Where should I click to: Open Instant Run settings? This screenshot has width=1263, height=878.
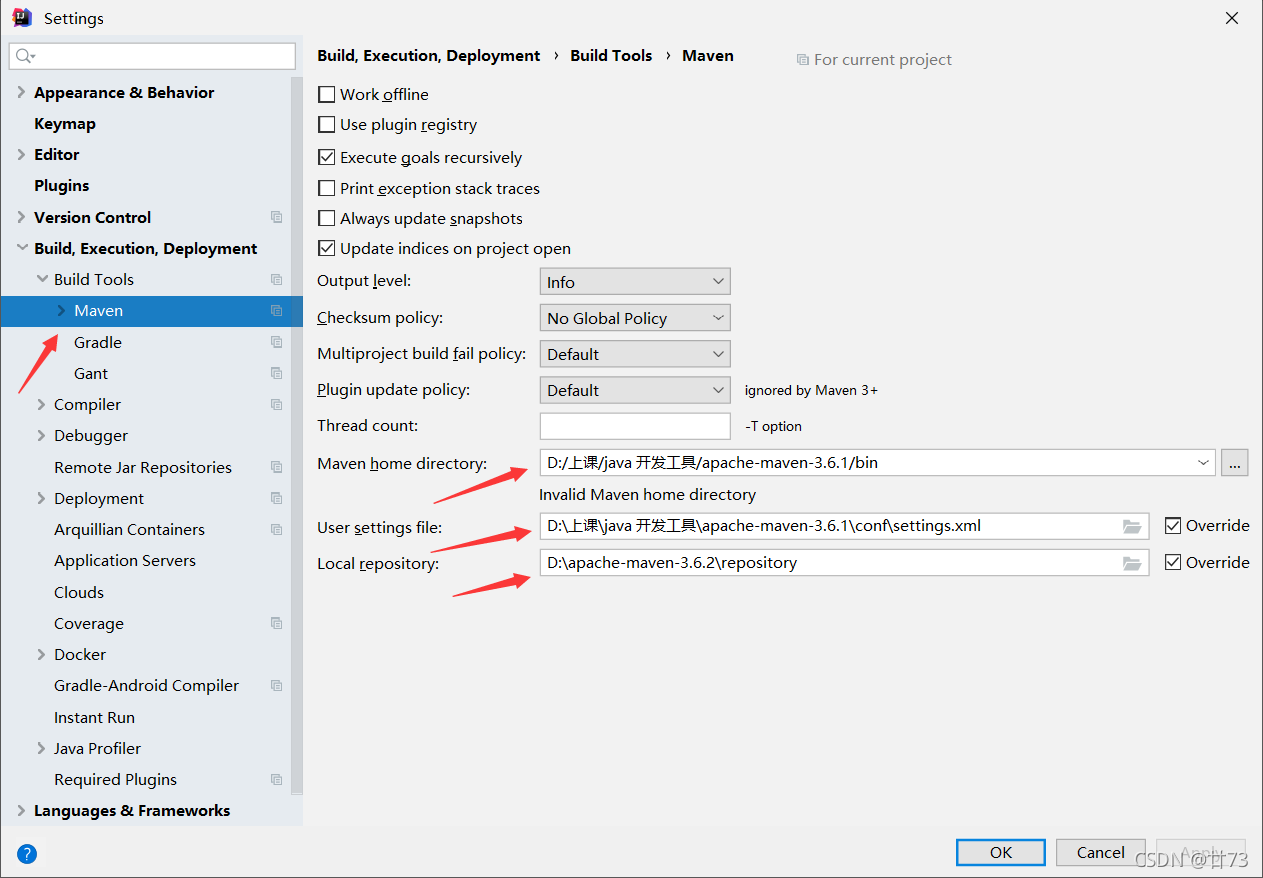[x=94, y=717]
